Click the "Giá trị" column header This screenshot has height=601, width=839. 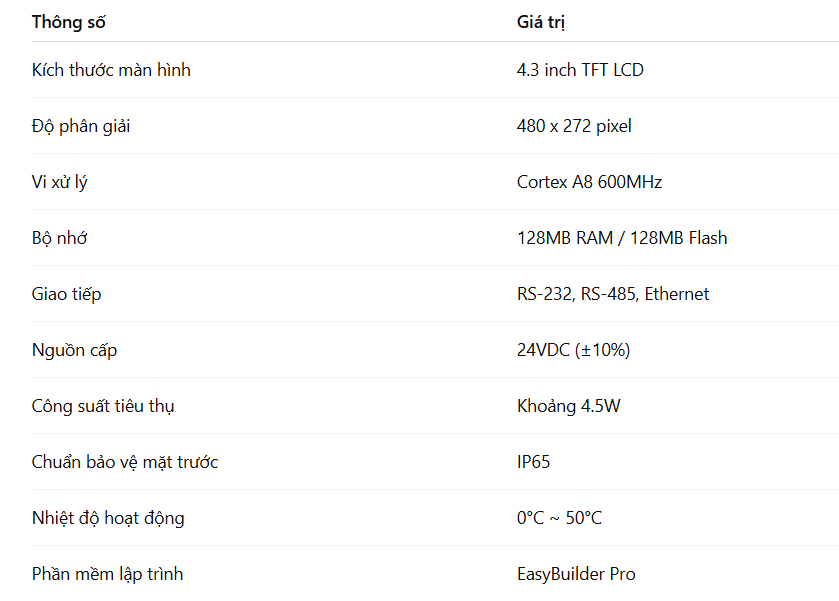[541, 22]
